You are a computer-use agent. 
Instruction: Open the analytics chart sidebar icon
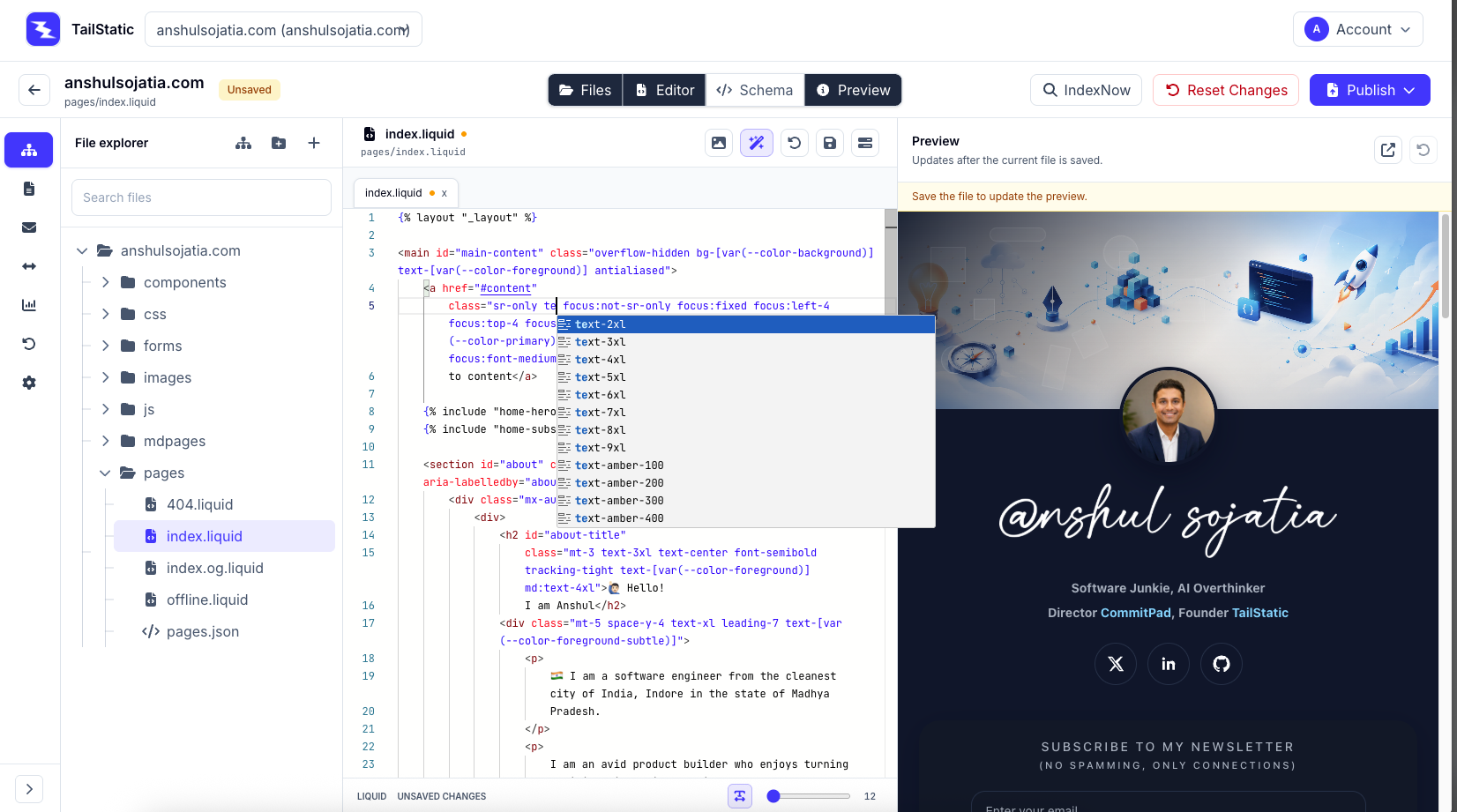pos(29,305)
